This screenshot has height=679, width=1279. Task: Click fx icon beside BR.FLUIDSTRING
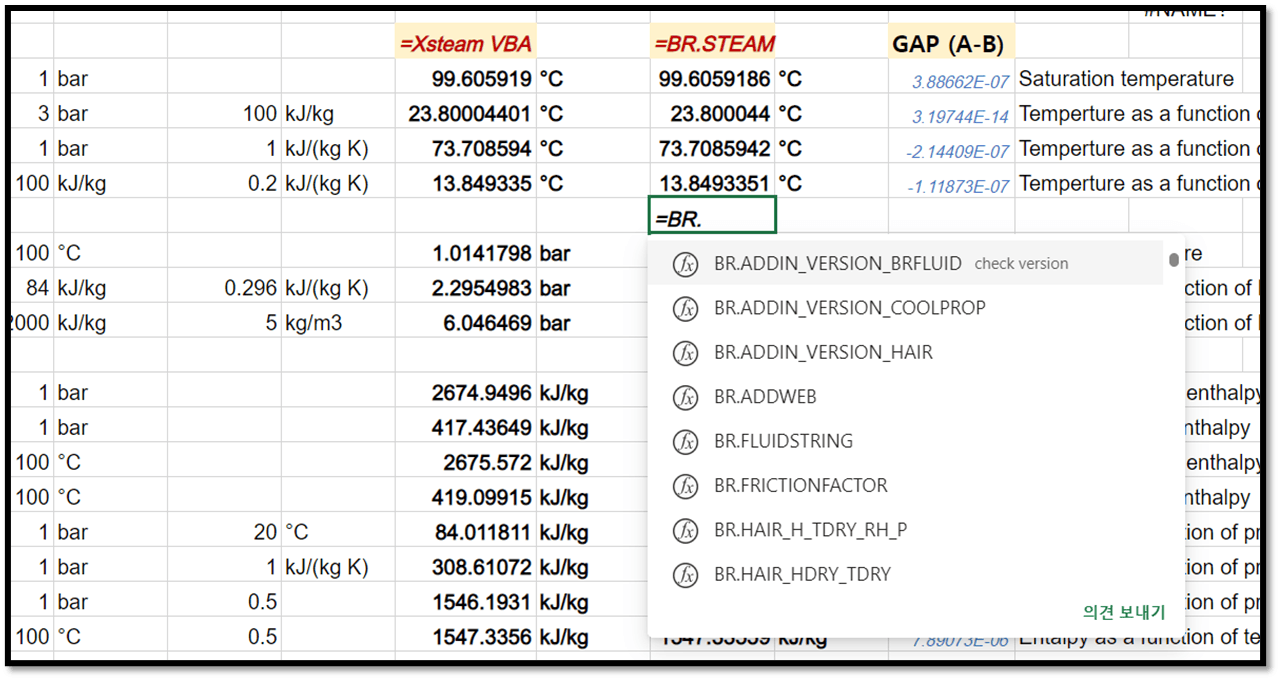685,441
